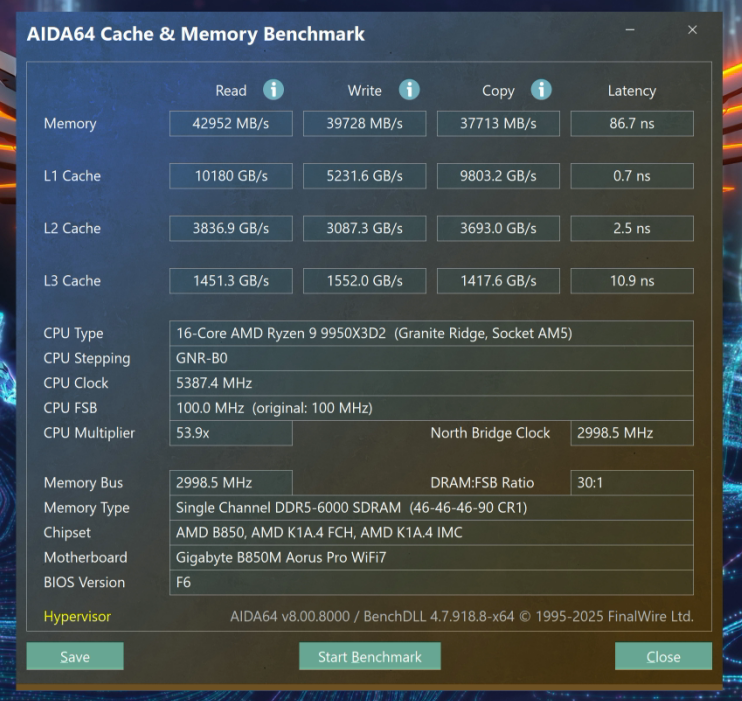The height and width of the screenshot is (701, 742).
Task: Click the info icon next to Copy
Action: point(541,89)
